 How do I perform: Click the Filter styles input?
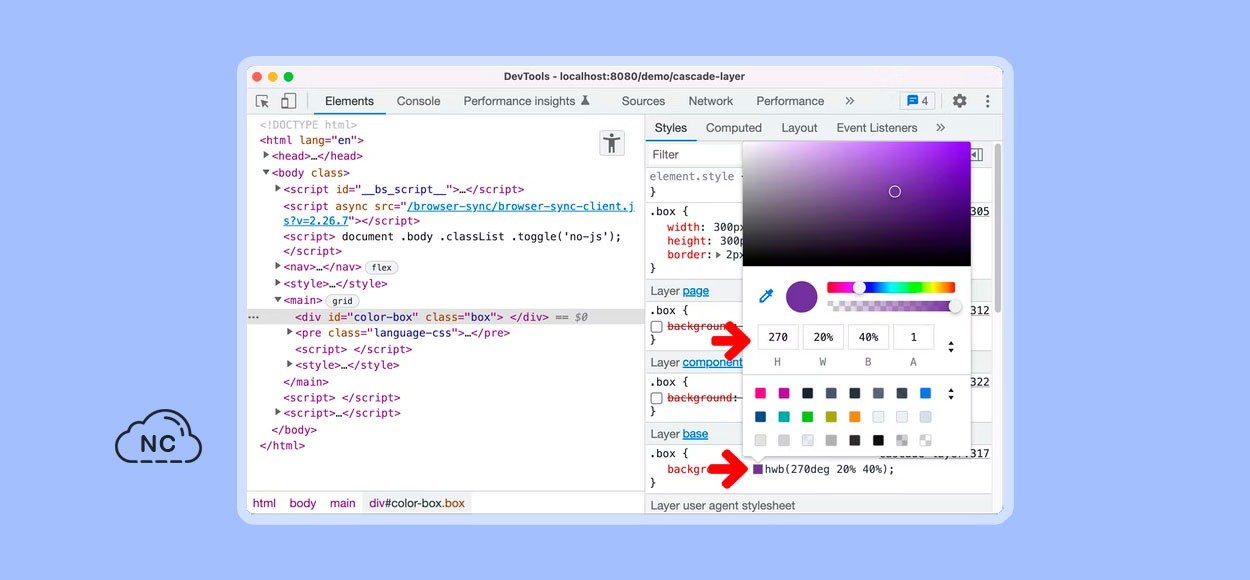(x=695, y=155)
